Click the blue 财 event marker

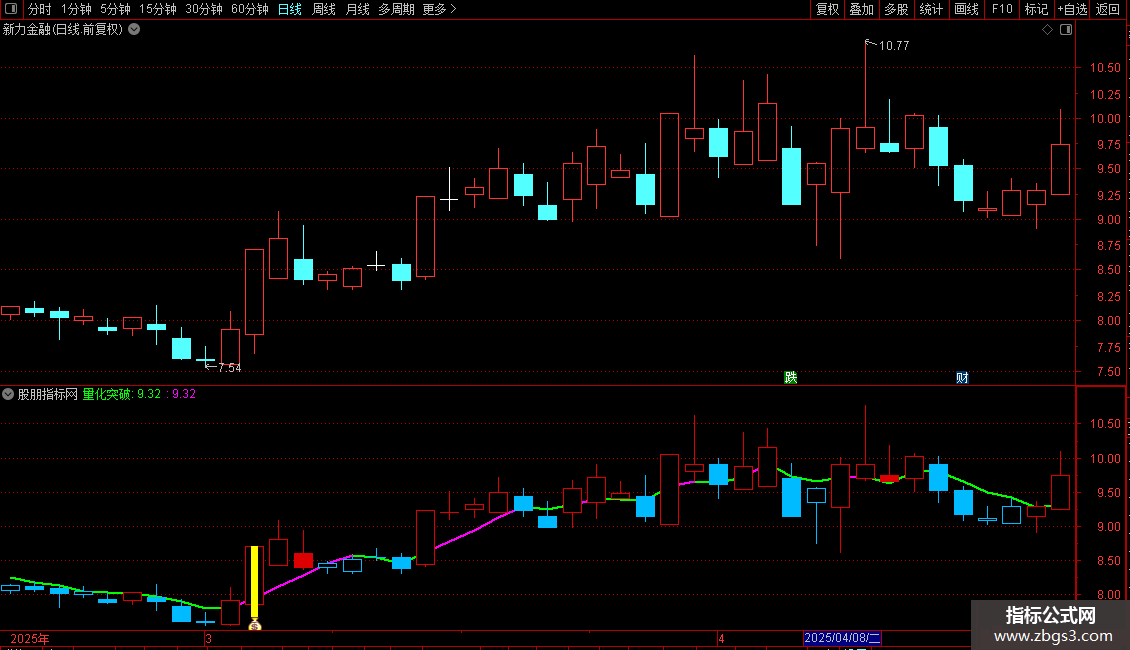click(962, 378)
